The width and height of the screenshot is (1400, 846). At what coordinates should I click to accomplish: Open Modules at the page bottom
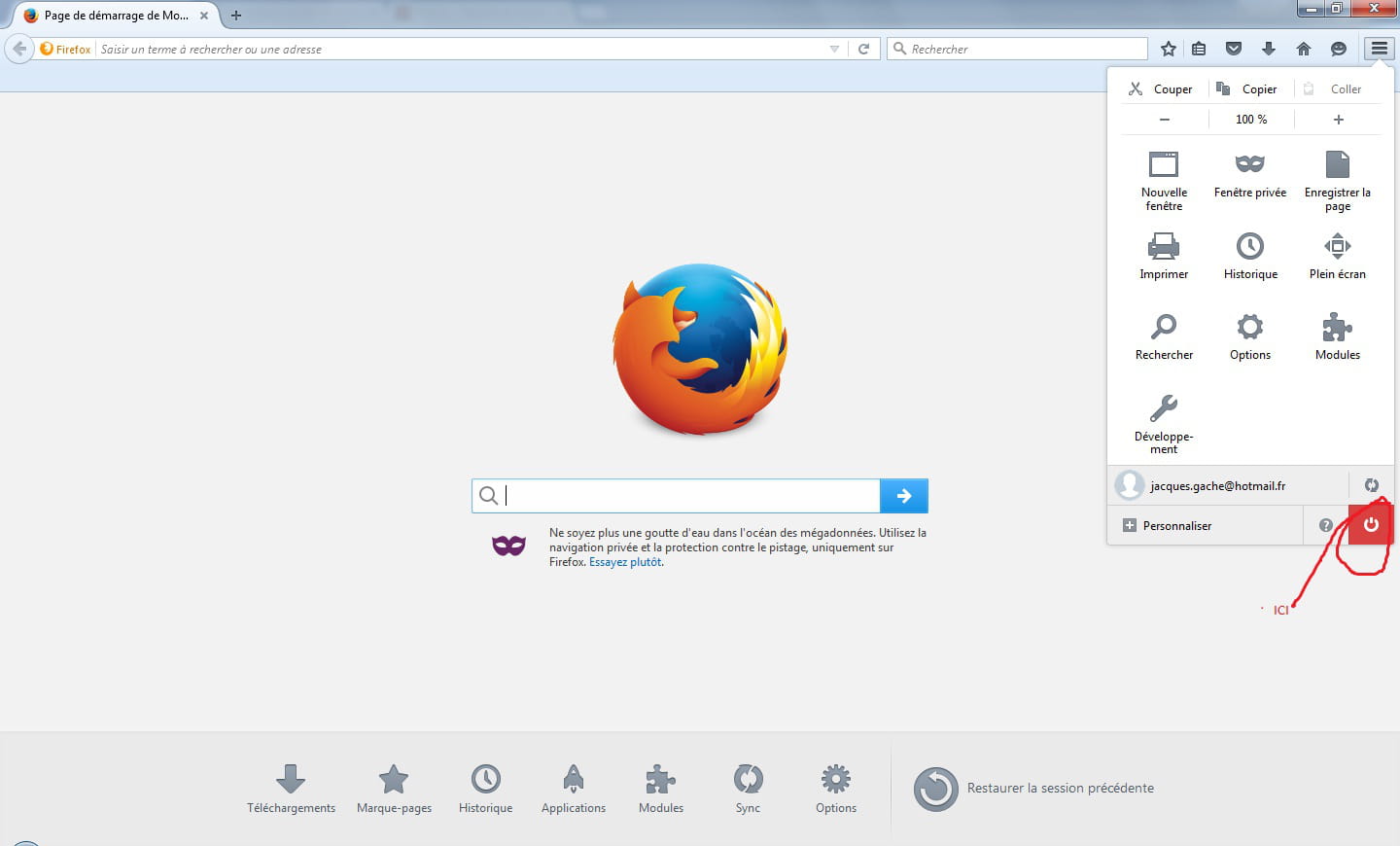click(x=661, y=789)
